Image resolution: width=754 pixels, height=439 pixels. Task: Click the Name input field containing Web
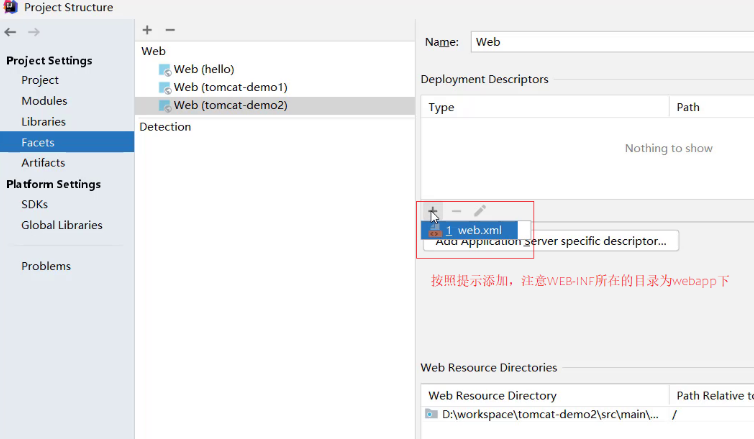pyautogui.click(x=612, y=42)
